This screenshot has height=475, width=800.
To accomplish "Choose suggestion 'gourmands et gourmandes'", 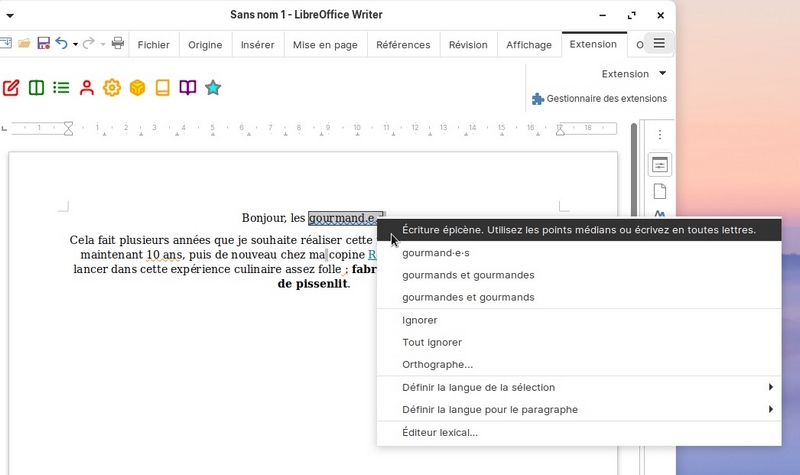I will [x=468, y=275].
